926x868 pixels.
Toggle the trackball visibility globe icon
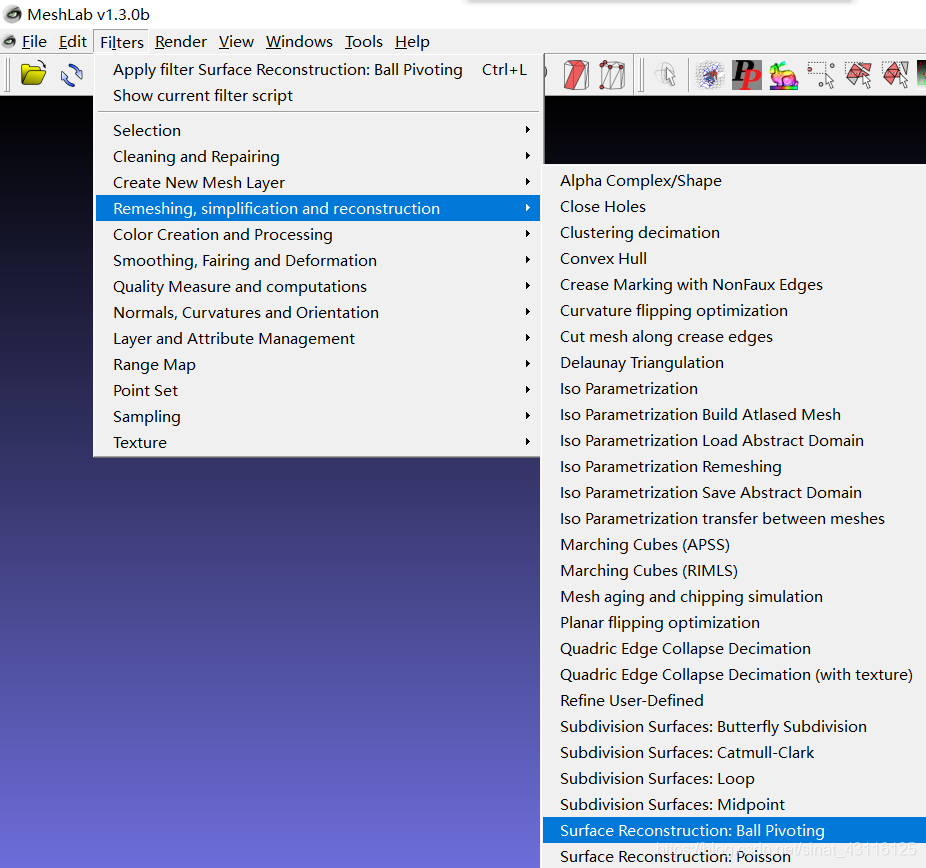point(663,74)
